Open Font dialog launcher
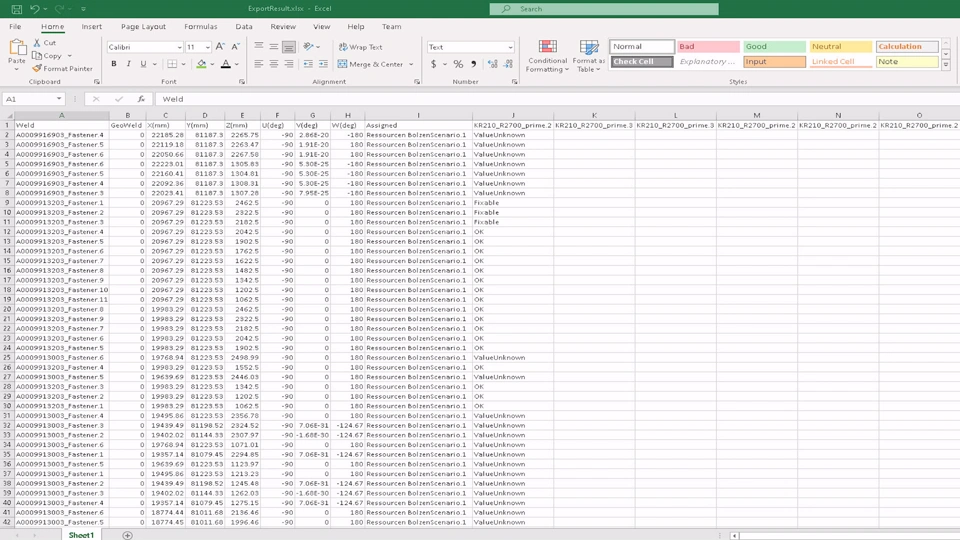The width and height of the screenshot is (960, 540). [x=242, y=81]
